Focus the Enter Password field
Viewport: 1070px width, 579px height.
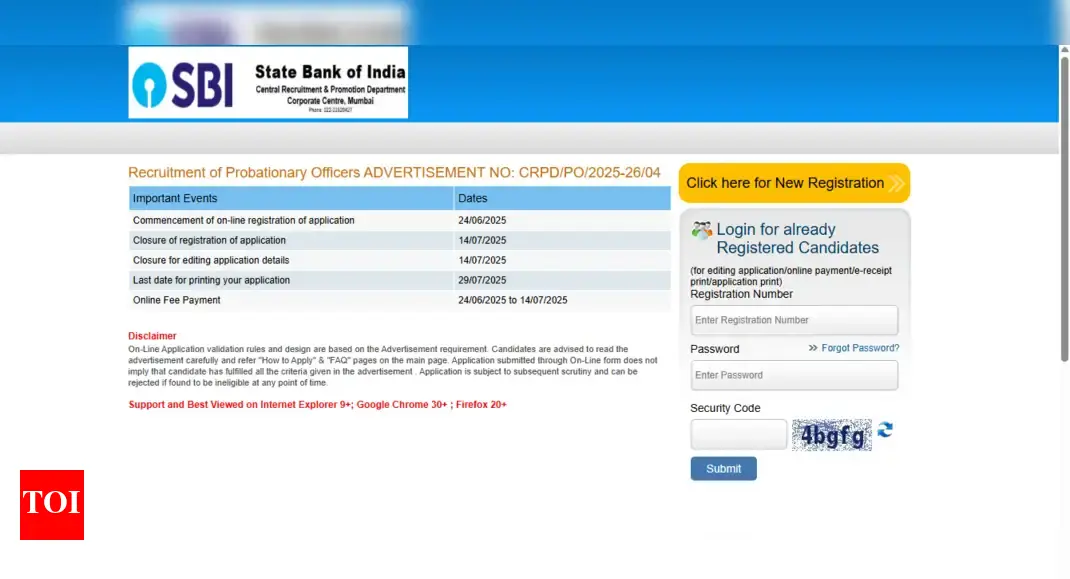point(794,376)
